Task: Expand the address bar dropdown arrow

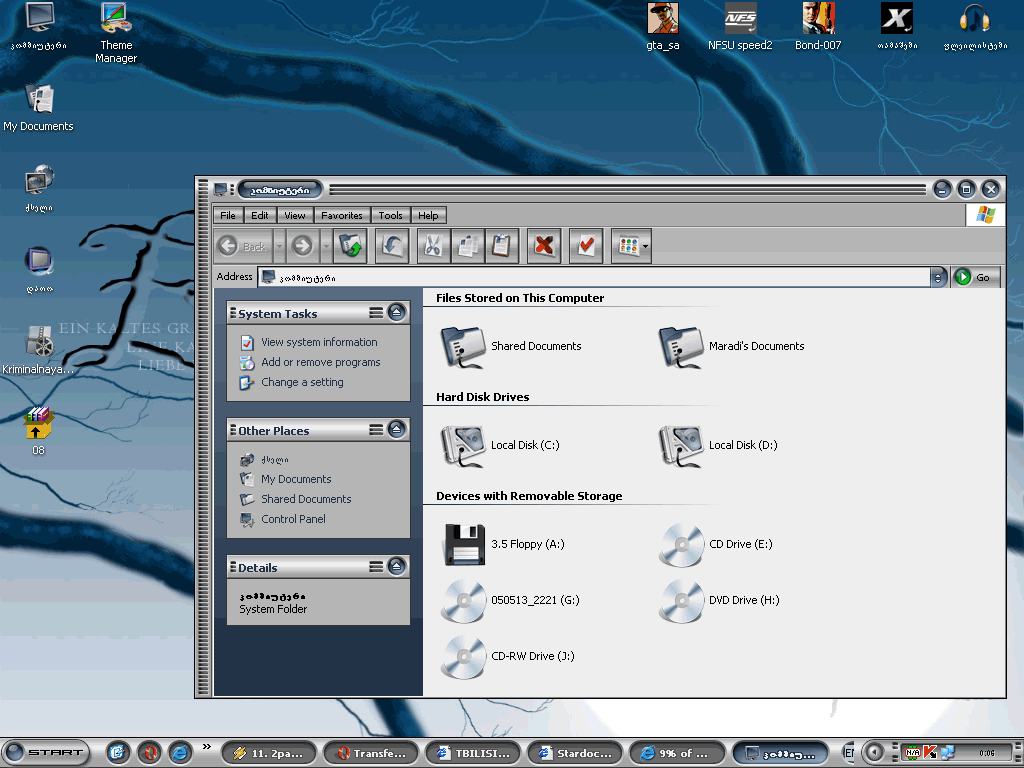Action: (x=938, y=277)
